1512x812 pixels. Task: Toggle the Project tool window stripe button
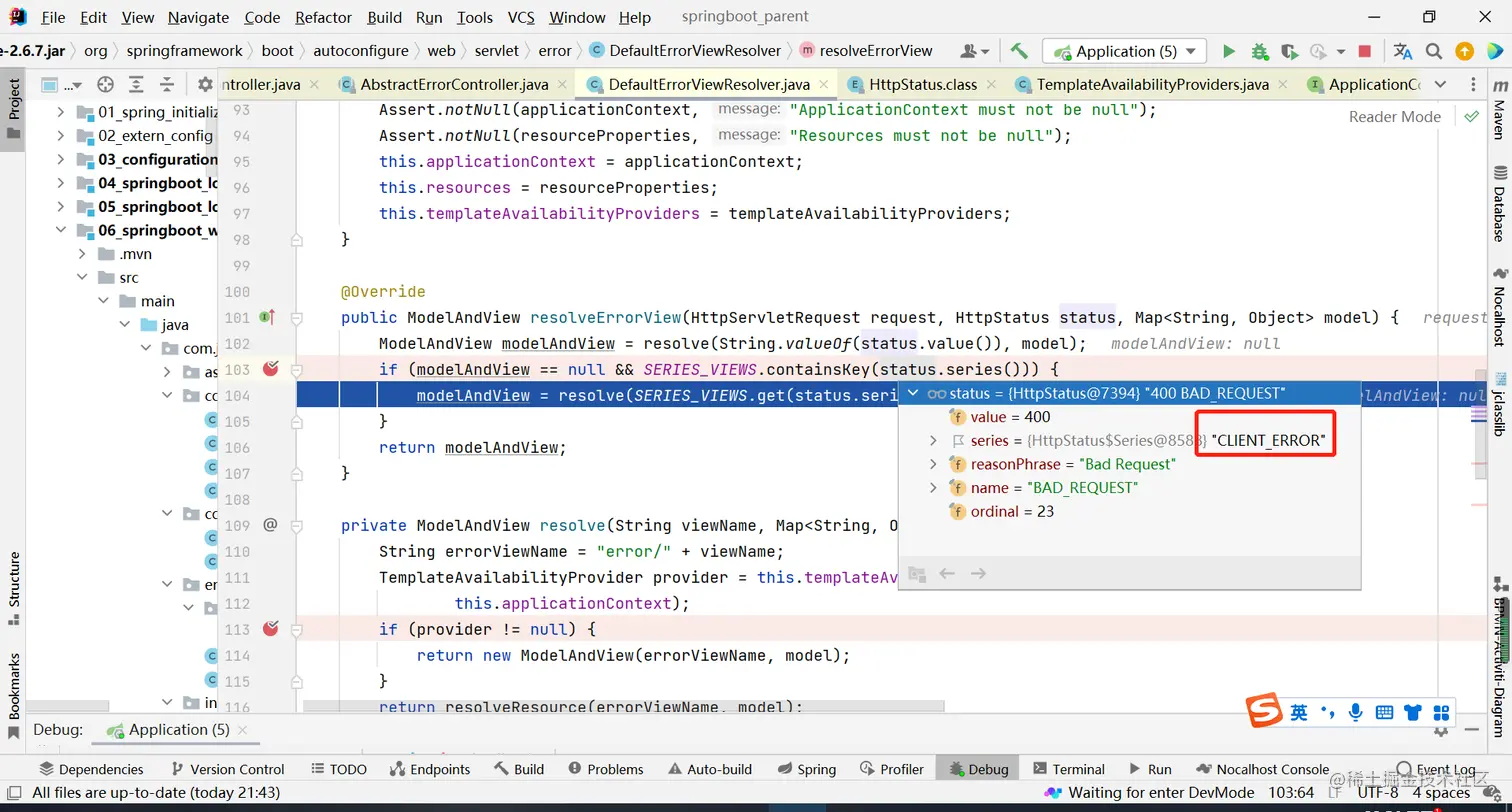[14, 108]
